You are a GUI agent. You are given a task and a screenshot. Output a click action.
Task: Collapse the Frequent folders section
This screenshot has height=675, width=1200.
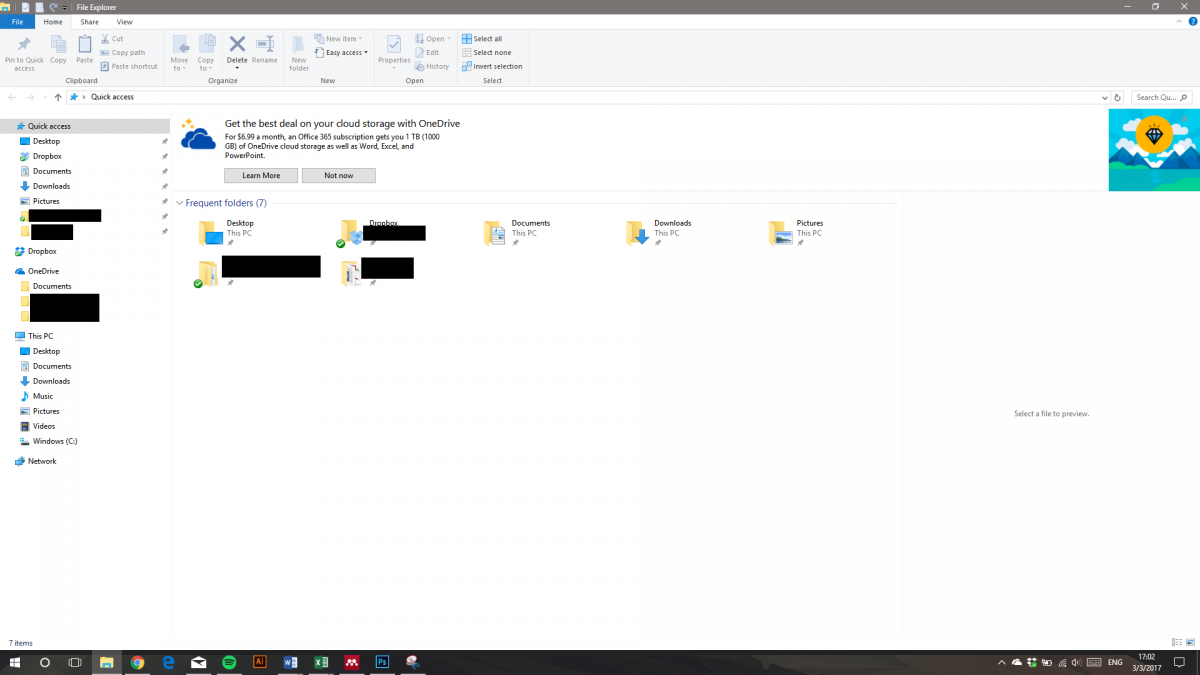(x=180, y=202)
